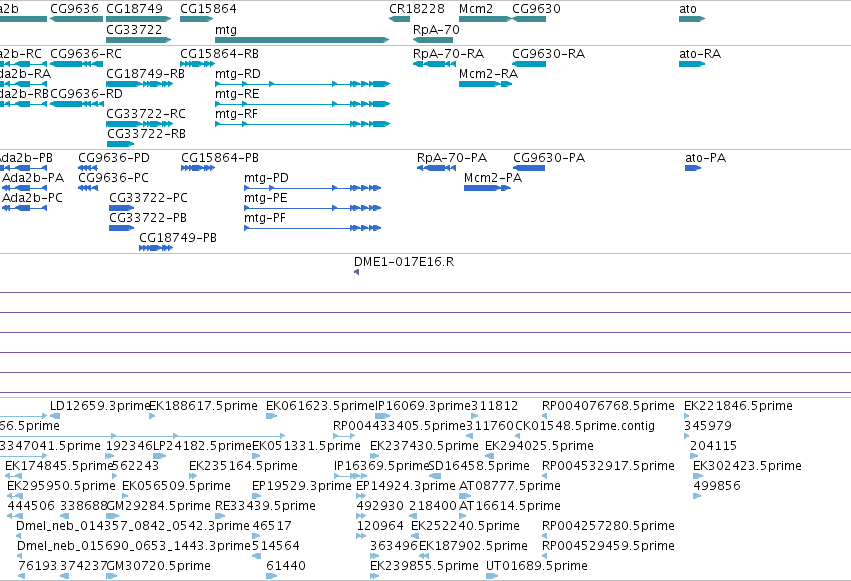851x581 pixels.
Task: Select the CG18749-RB transcript glyph
Action: click(x=139, y=84)
